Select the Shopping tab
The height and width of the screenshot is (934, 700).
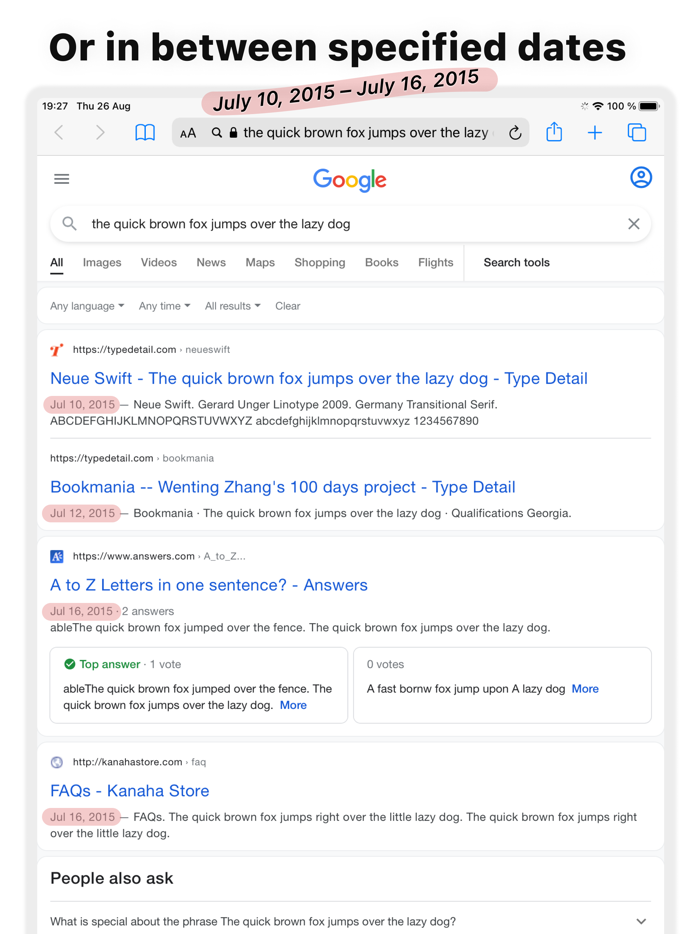[x=319, y=262]
